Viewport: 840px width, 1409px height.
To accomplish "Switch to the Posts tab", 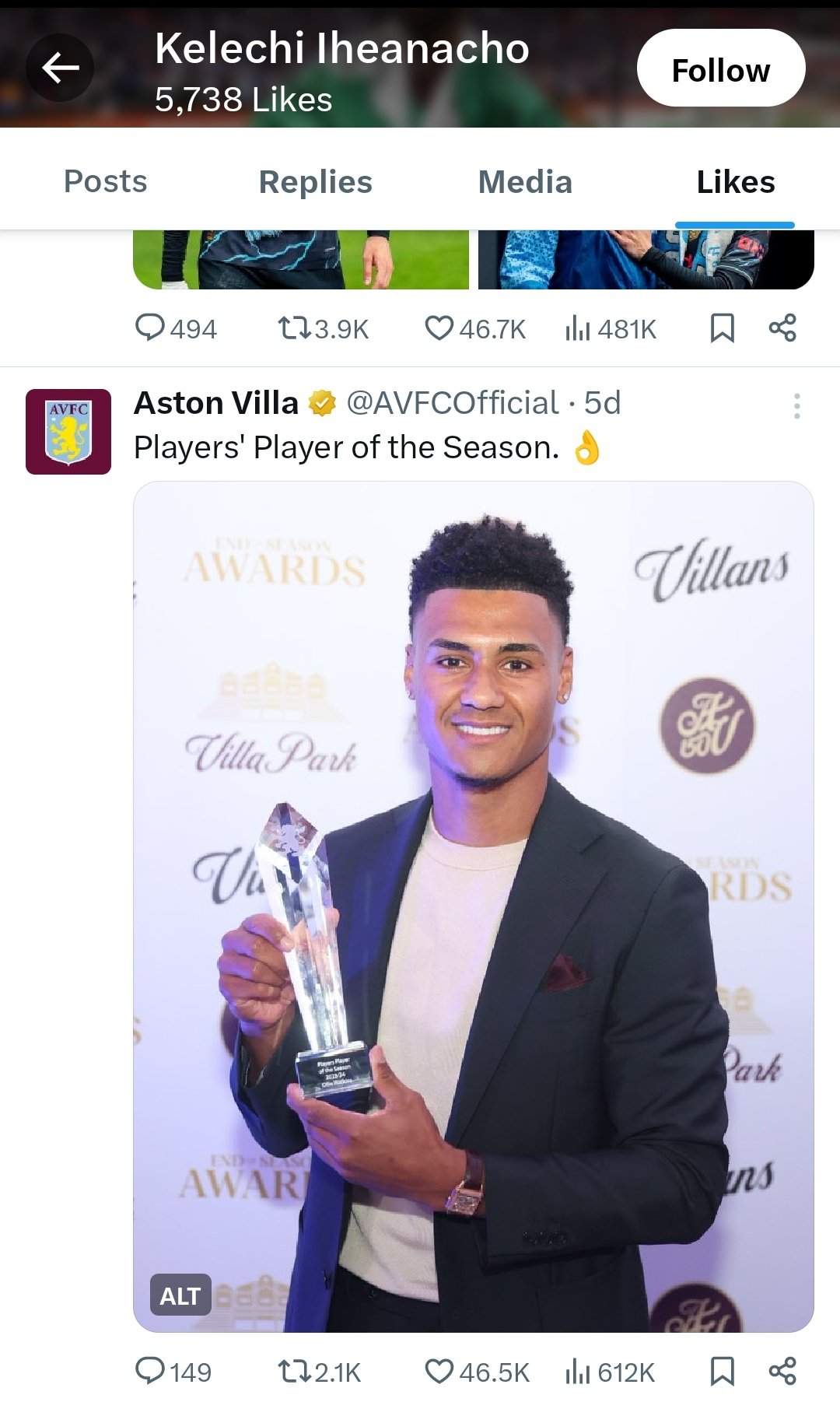I will 105,182.
